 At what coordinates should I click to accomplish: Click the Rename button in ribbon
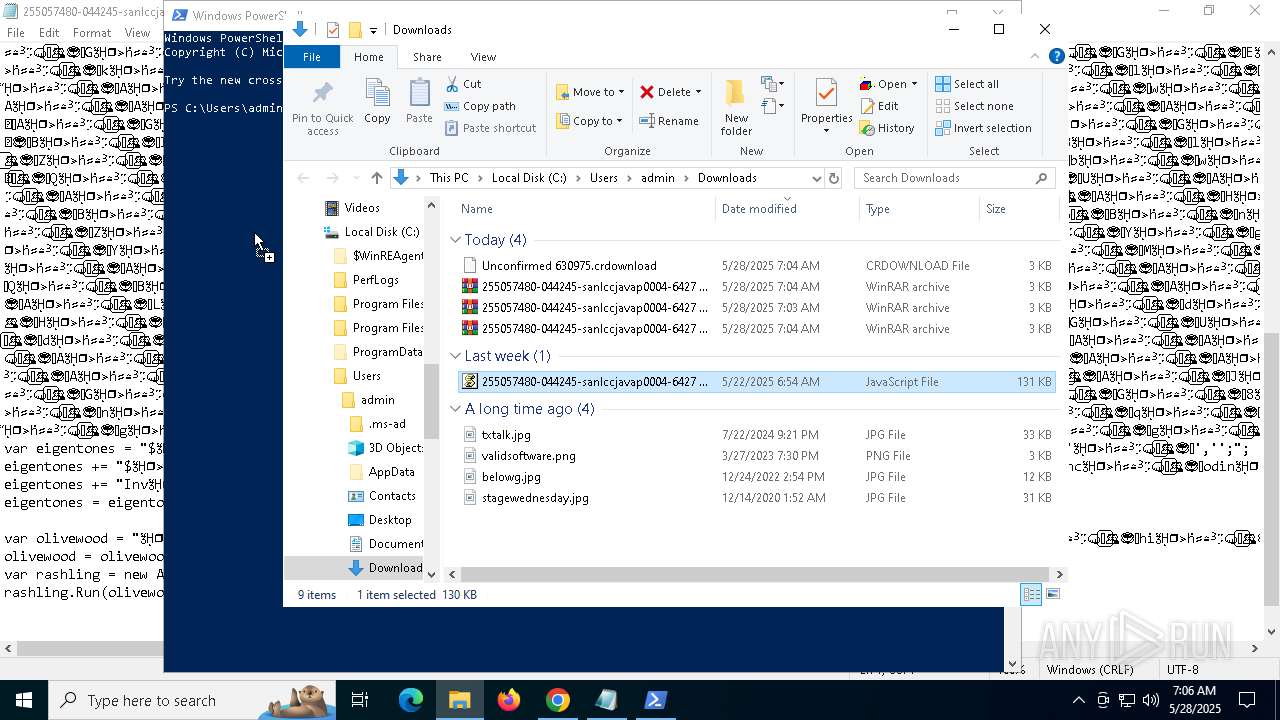pyautogui.click(x=669, y=121)
